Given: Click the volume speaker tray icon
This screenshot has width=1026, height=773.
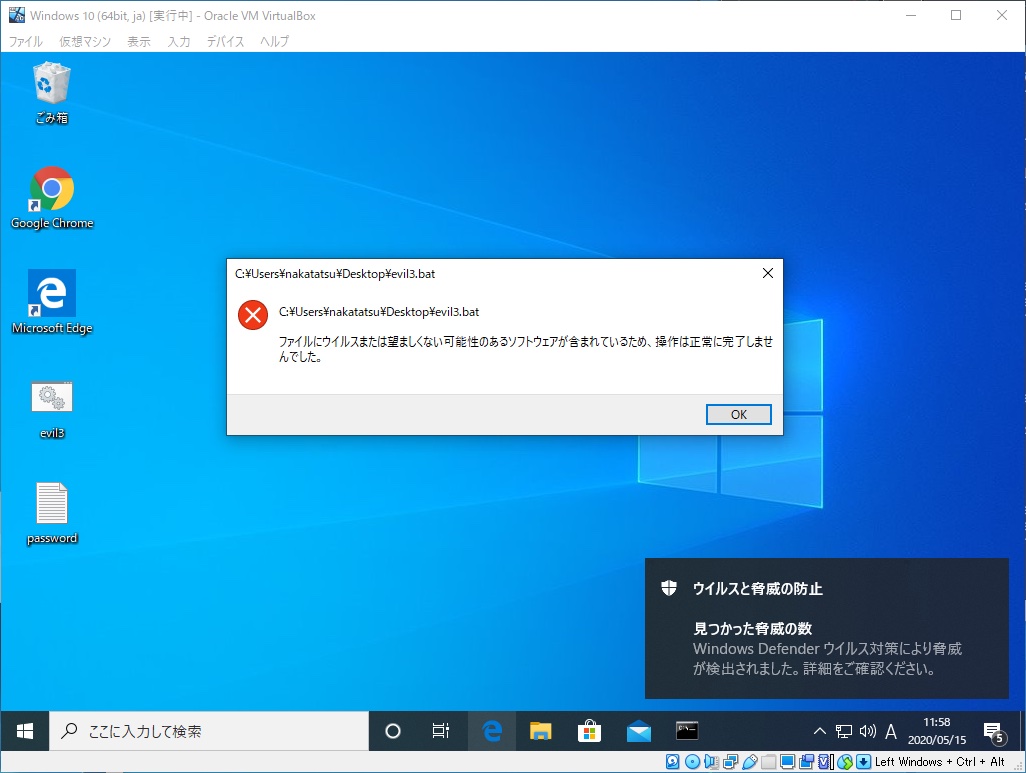Looking at the screenshot, I should 868,731.
